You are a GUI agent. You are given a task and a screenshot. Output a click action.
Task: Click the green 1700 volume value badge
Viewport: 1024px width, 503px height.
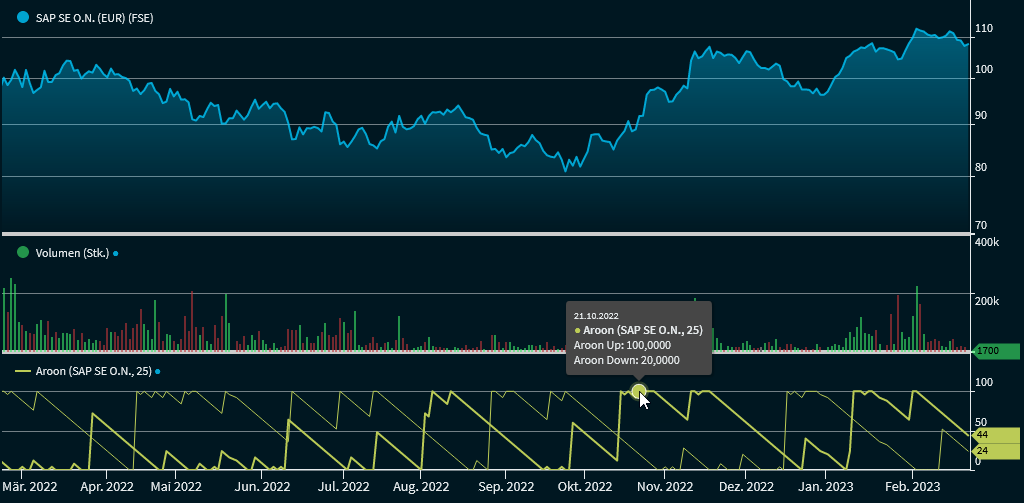tap(996, 351)
